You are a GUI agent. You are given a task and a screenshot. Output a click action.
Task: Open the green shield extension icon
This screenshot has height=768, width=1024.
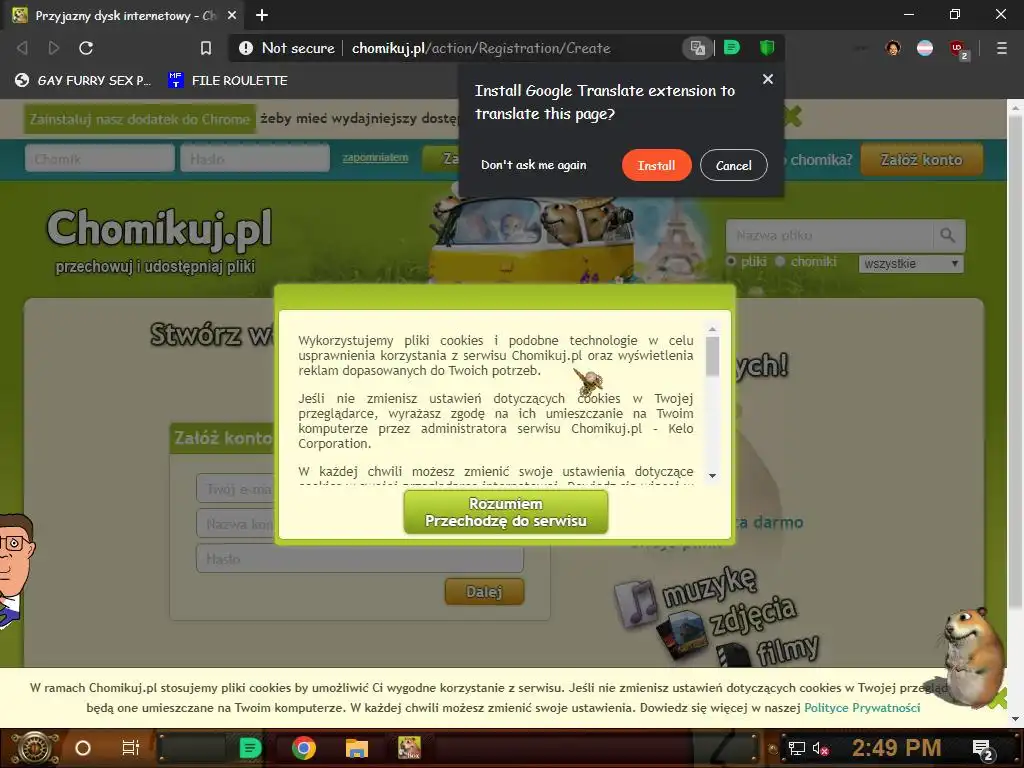[767, 48]
